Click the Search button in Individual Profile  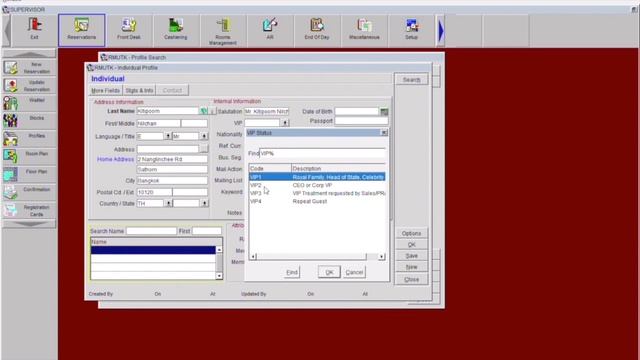click(x=411, y=80)
